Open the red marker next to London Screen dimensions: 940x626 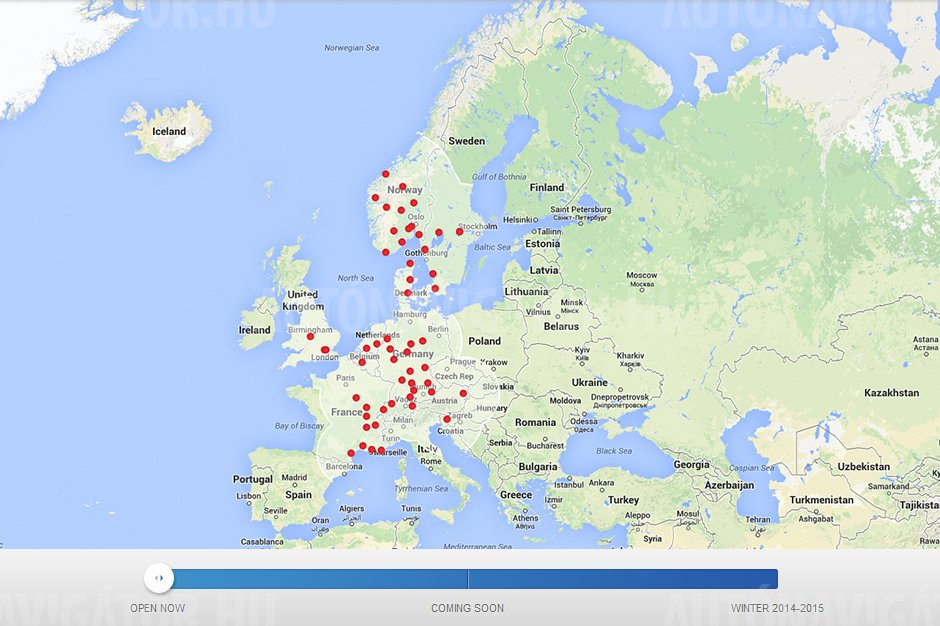[325, 350]
